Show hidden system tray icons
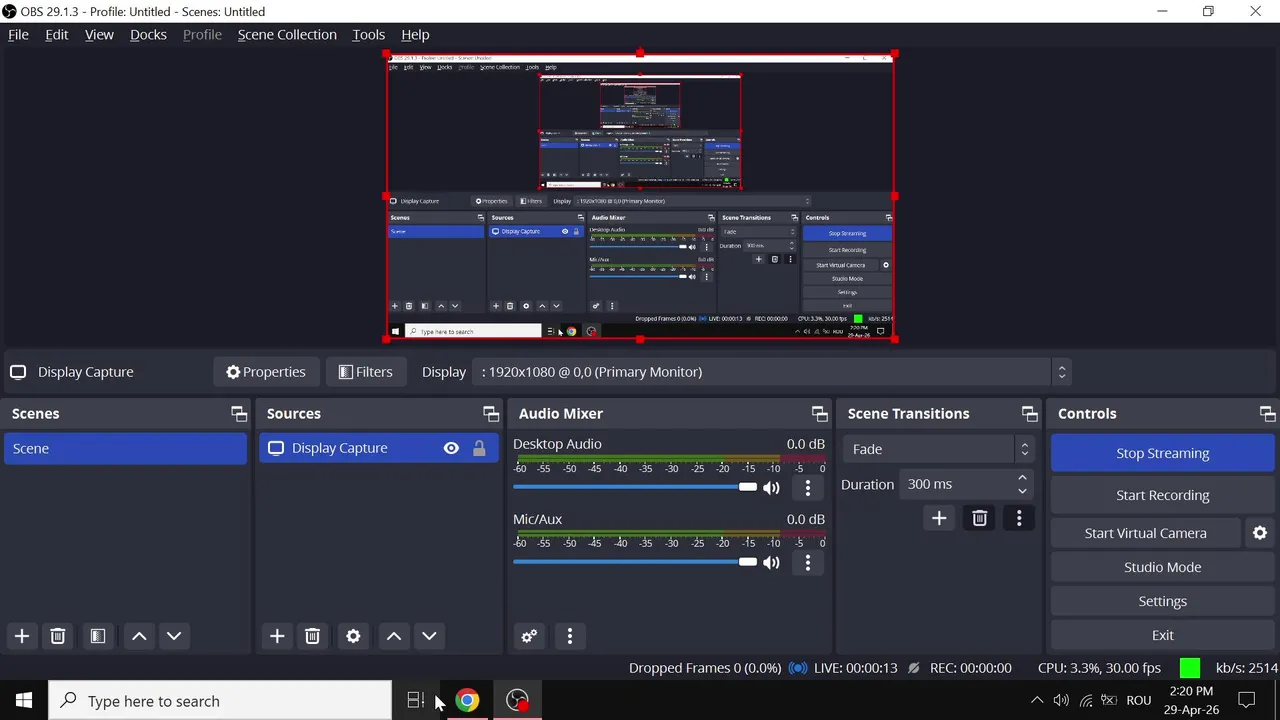Viewport: 1280px width, 720px height. click(x=1037, y=700)
